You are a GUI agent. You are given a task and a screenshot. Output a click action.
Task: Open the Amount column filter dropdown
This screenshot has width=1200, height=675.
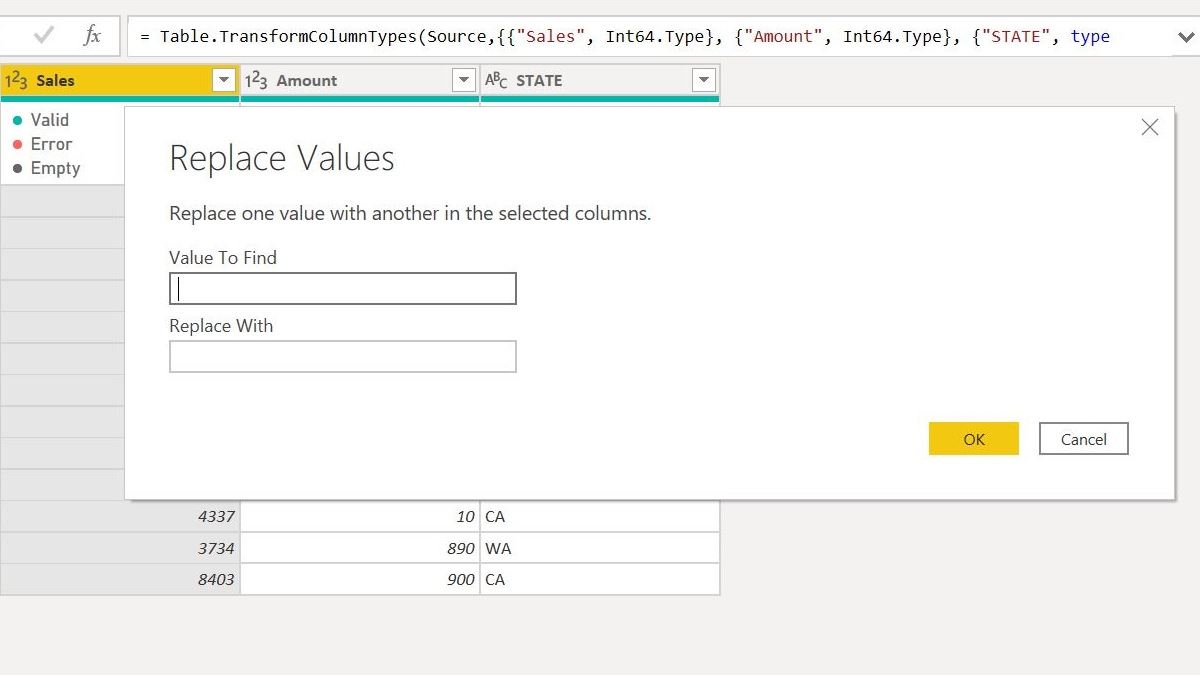(x=463, y=80)
